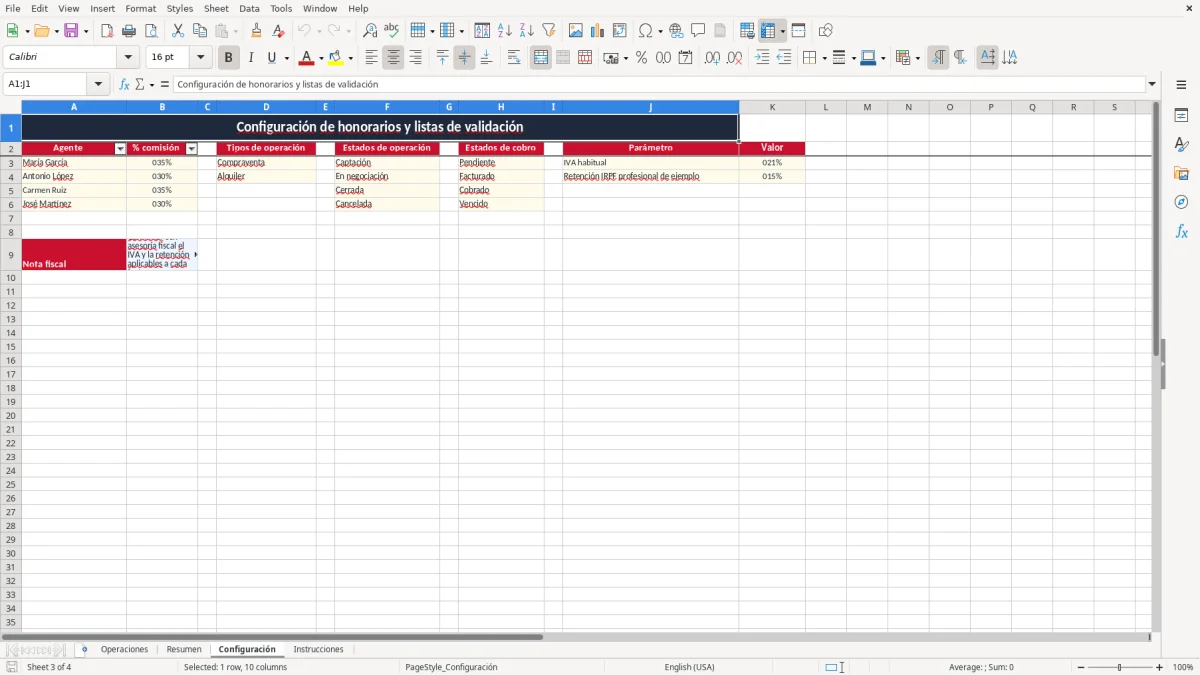Copy the selection
The height and width of the screenshot is (675, 1200).
pyautogui.click(x=200, y=31)
